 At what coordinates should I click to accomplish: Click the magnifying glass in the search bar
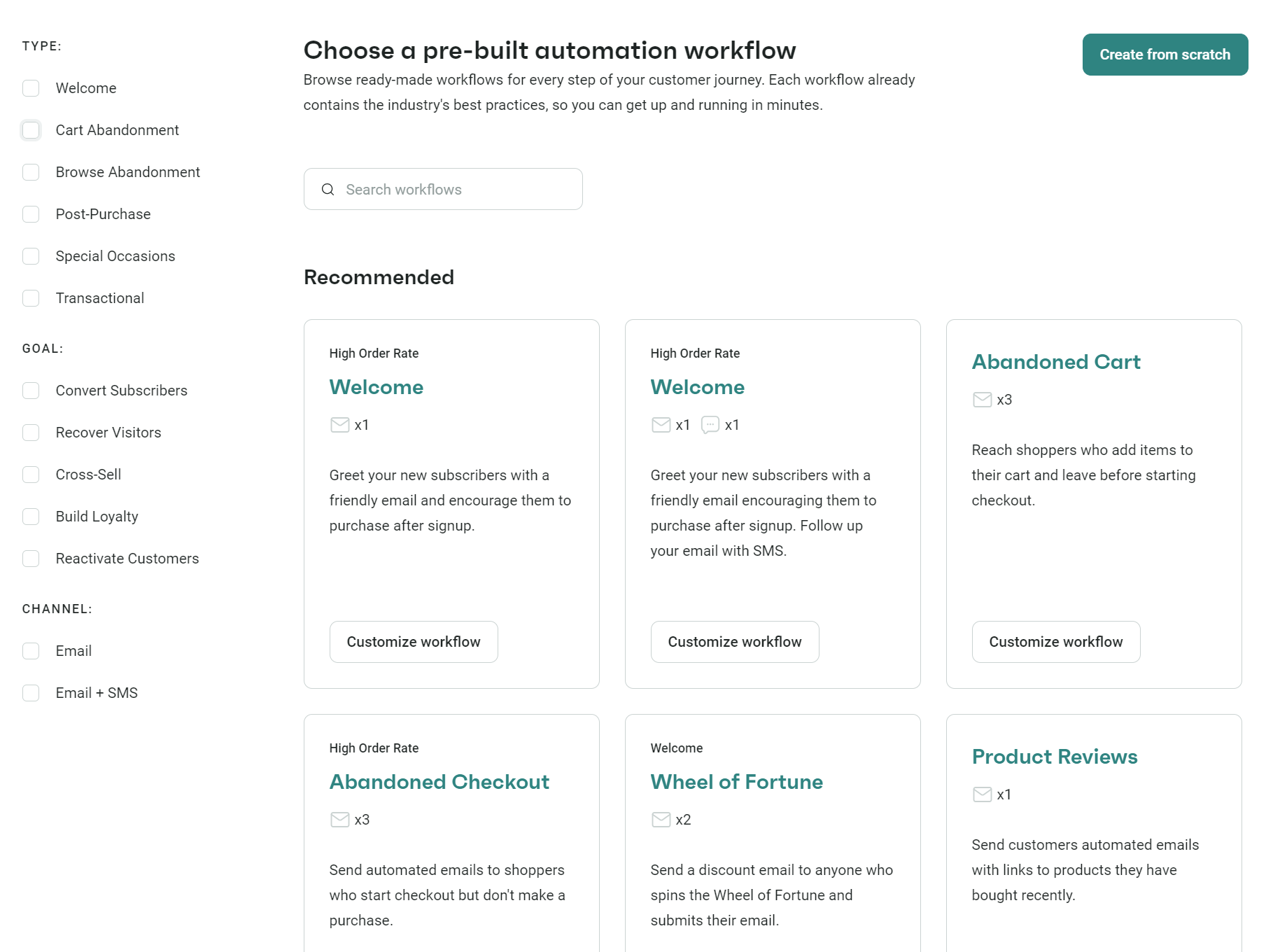pos(328,189)
